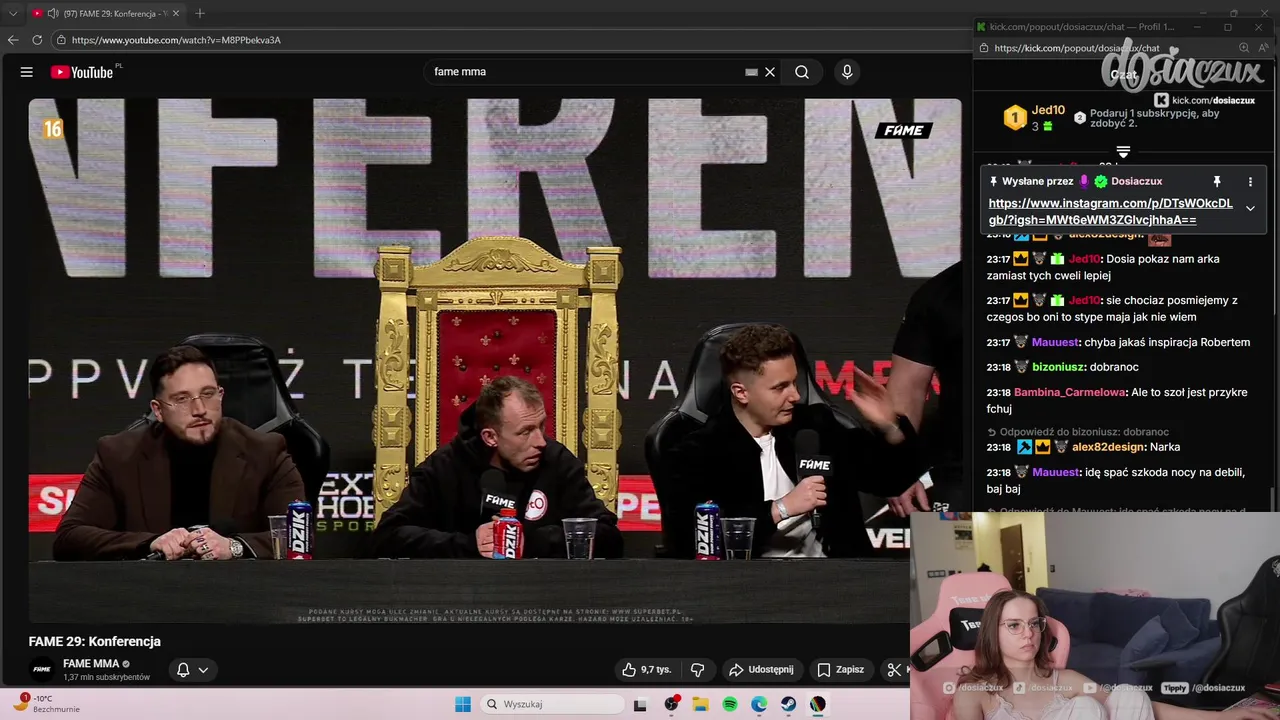Screen dimensions: 1280x720
Task: Run search with the magnifier button
Action: click(x=802, y=72)
